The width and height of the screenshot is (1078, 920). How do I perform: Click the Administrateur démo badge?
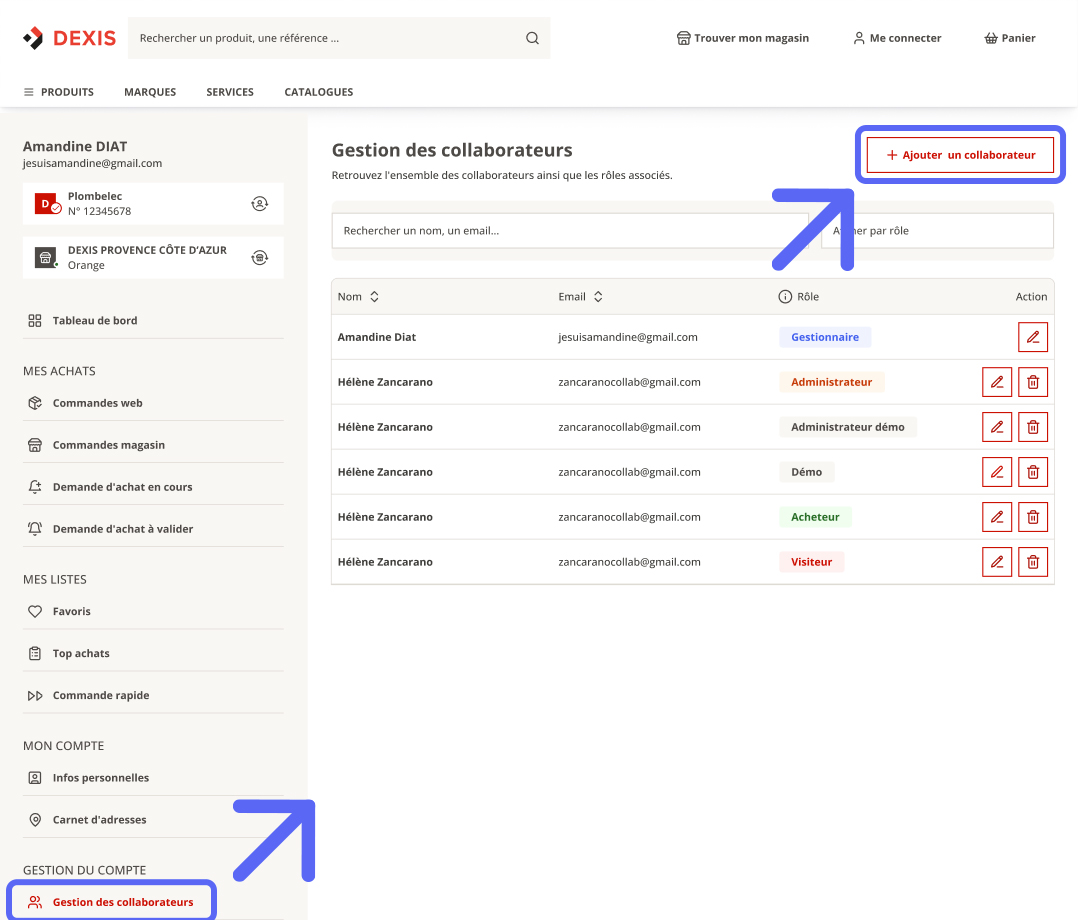click(848, 427)
